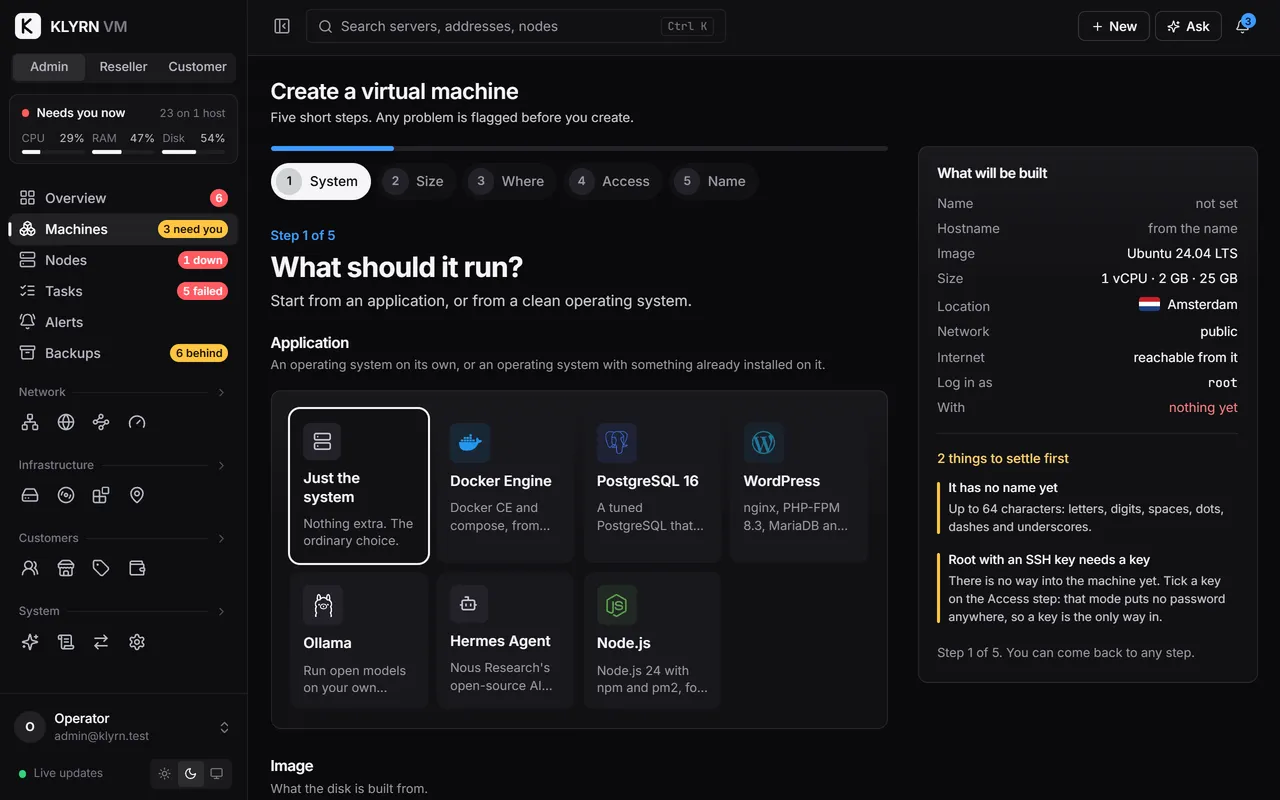Click the hard drive icon under Infrastructure
The width and height of the screenshot is (1280, 800).
point(30,495)
